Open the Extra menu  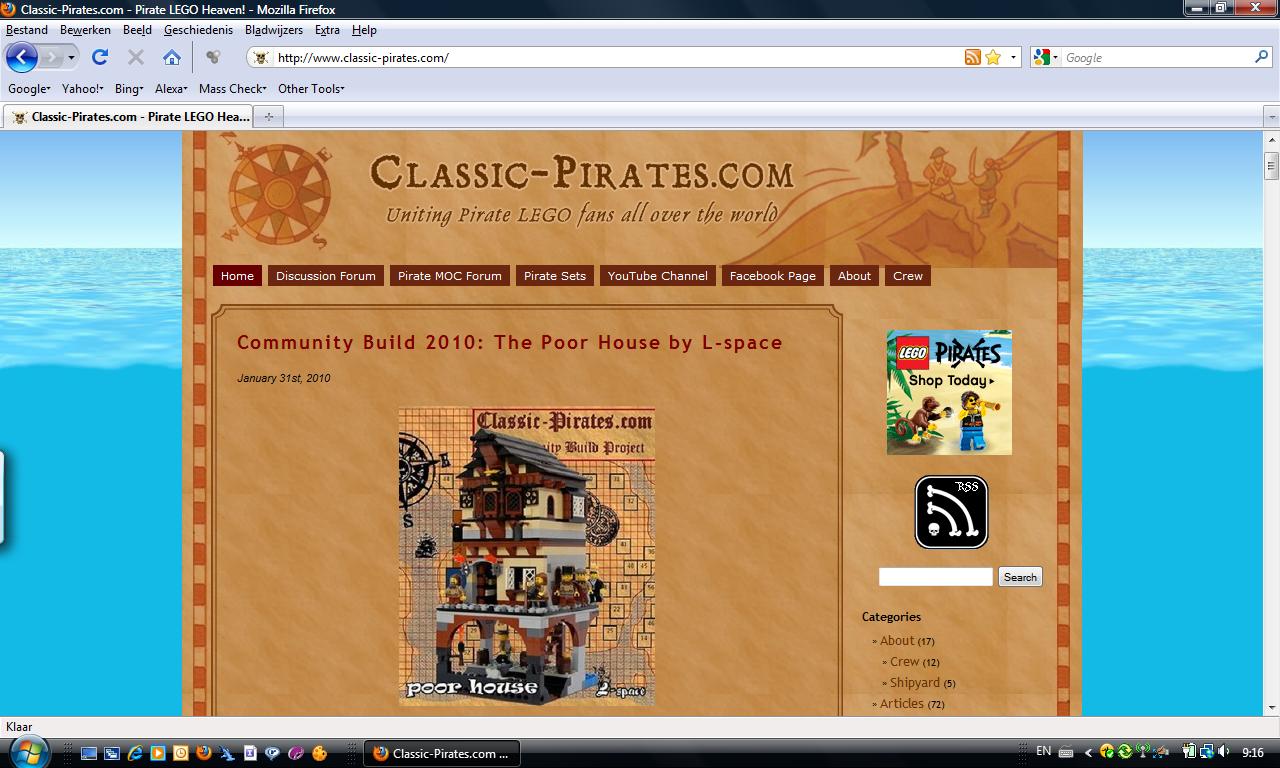[327, 30]
